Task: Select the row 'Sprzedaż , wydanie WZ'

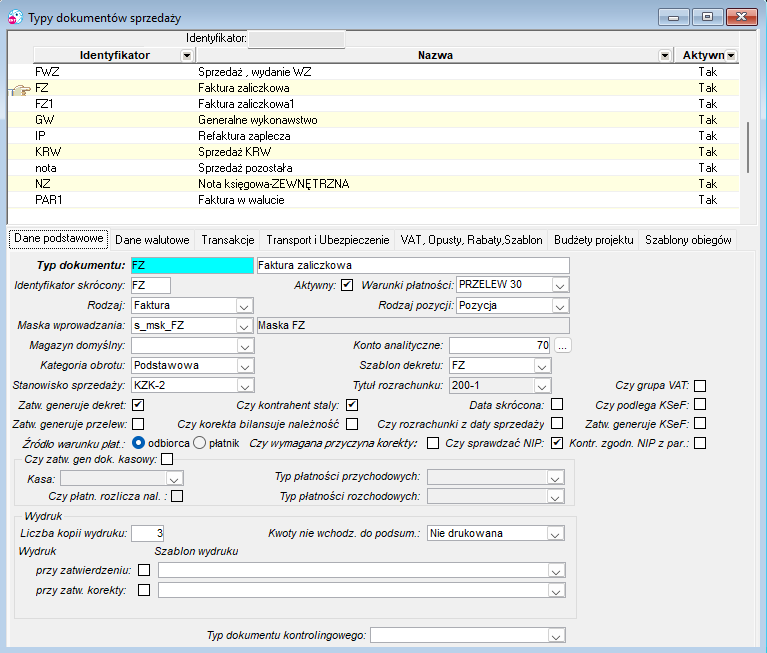Action: (x=374, y=72)
